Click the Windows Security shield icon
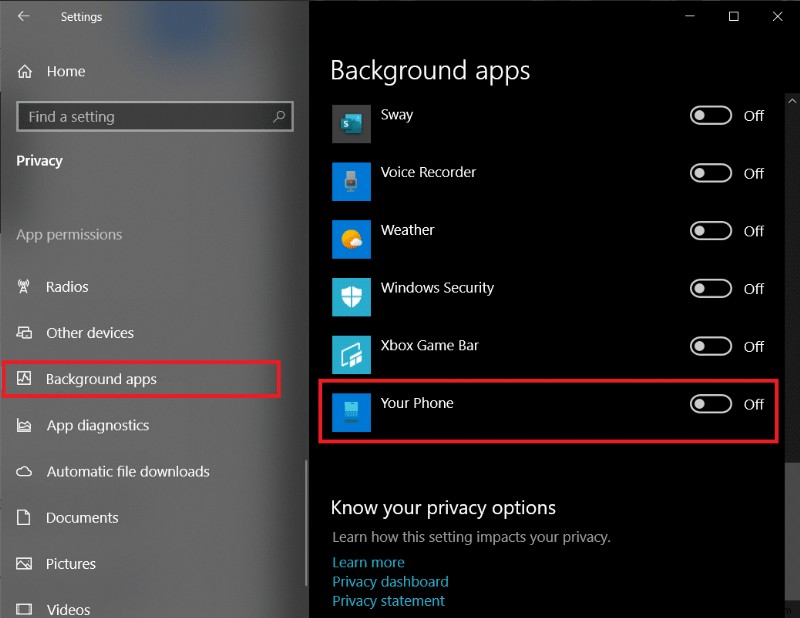 [352, 297]
